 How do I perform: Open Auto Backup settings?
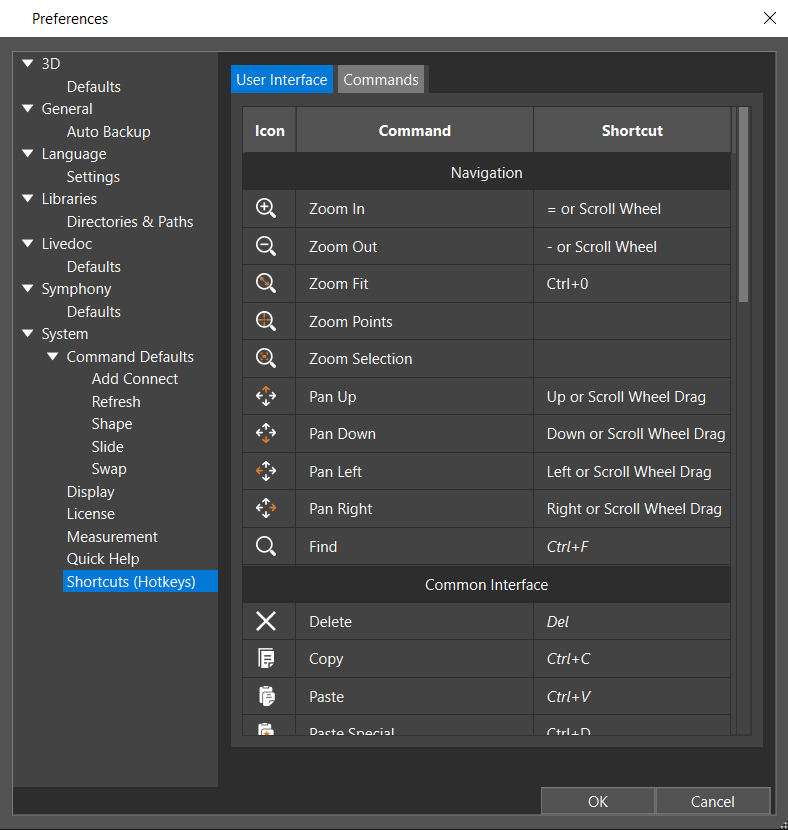tap(108, 131)
